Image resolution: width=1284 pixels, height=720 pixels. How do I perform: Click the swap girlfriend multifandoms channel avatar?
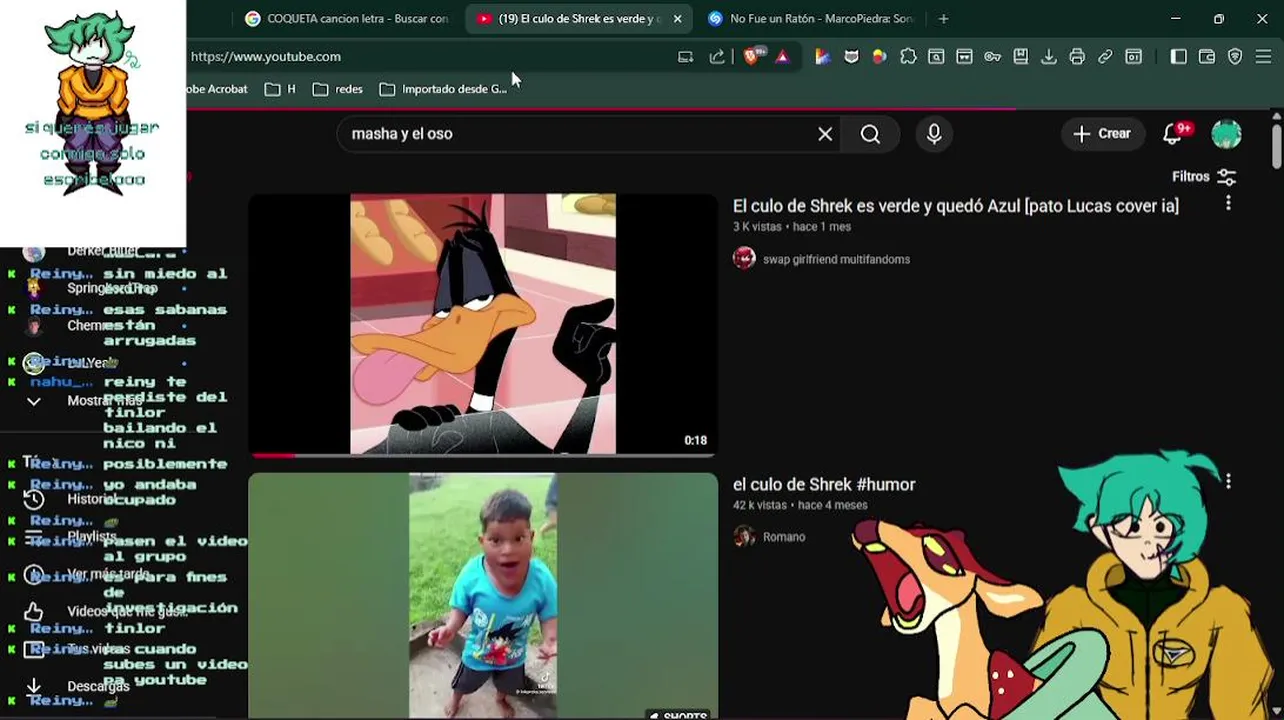[x=744, y=258]
